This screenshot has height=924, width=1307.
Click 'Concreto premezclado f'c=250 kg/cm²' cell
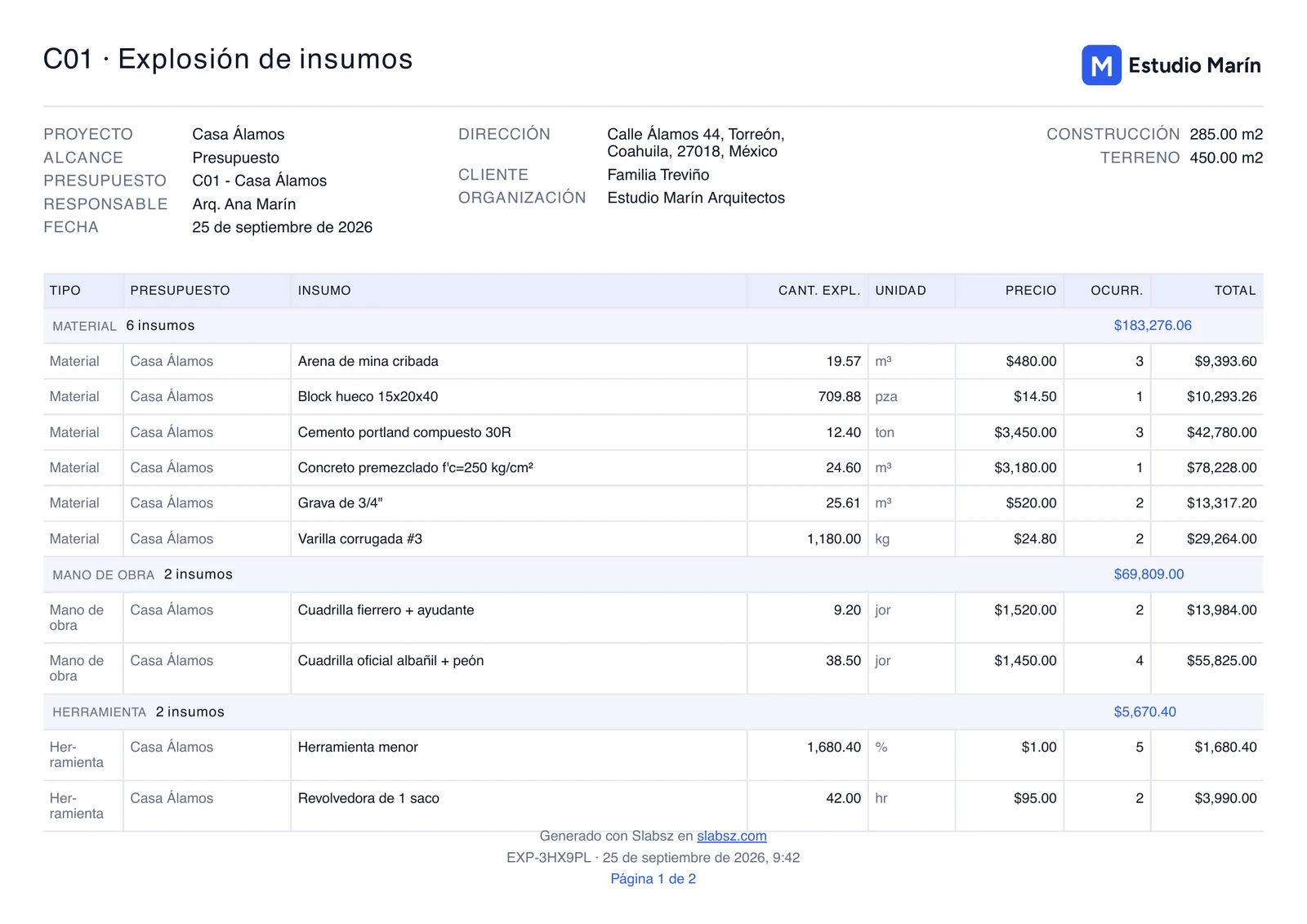(415, 467)
